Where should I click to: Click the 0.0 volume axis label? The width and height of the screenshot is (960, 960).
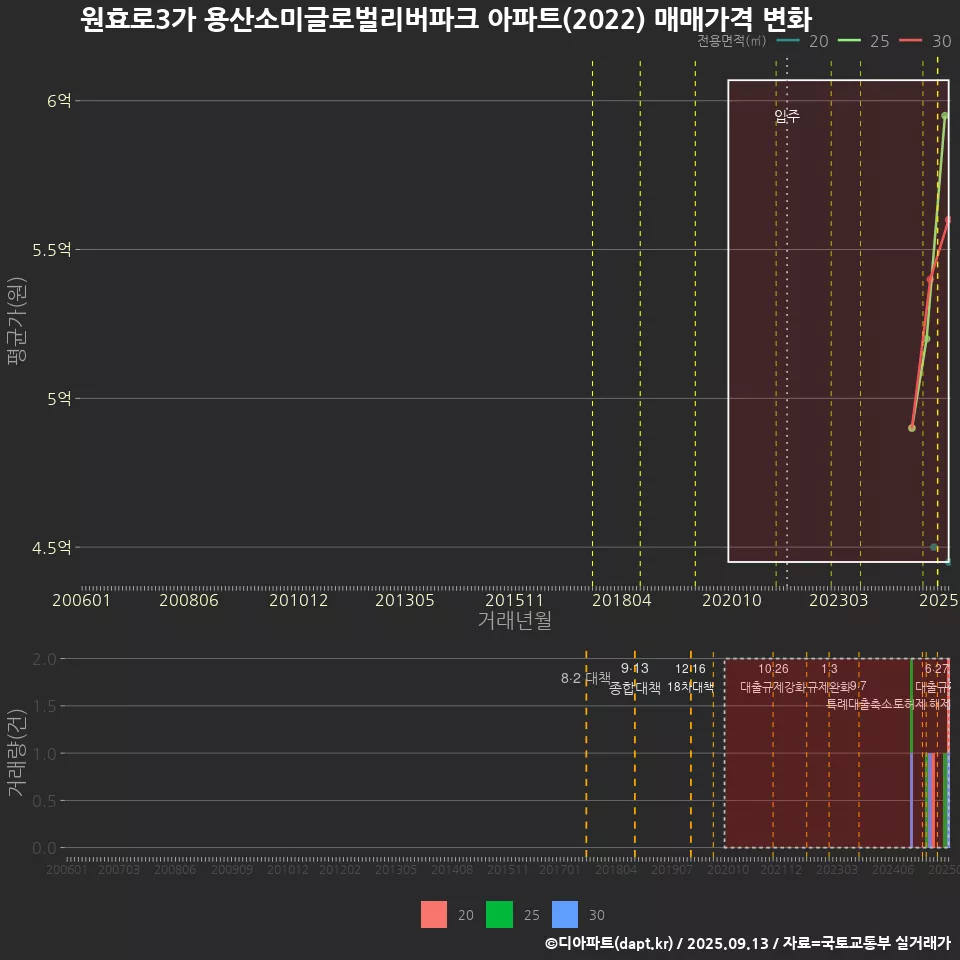point(44,848)
